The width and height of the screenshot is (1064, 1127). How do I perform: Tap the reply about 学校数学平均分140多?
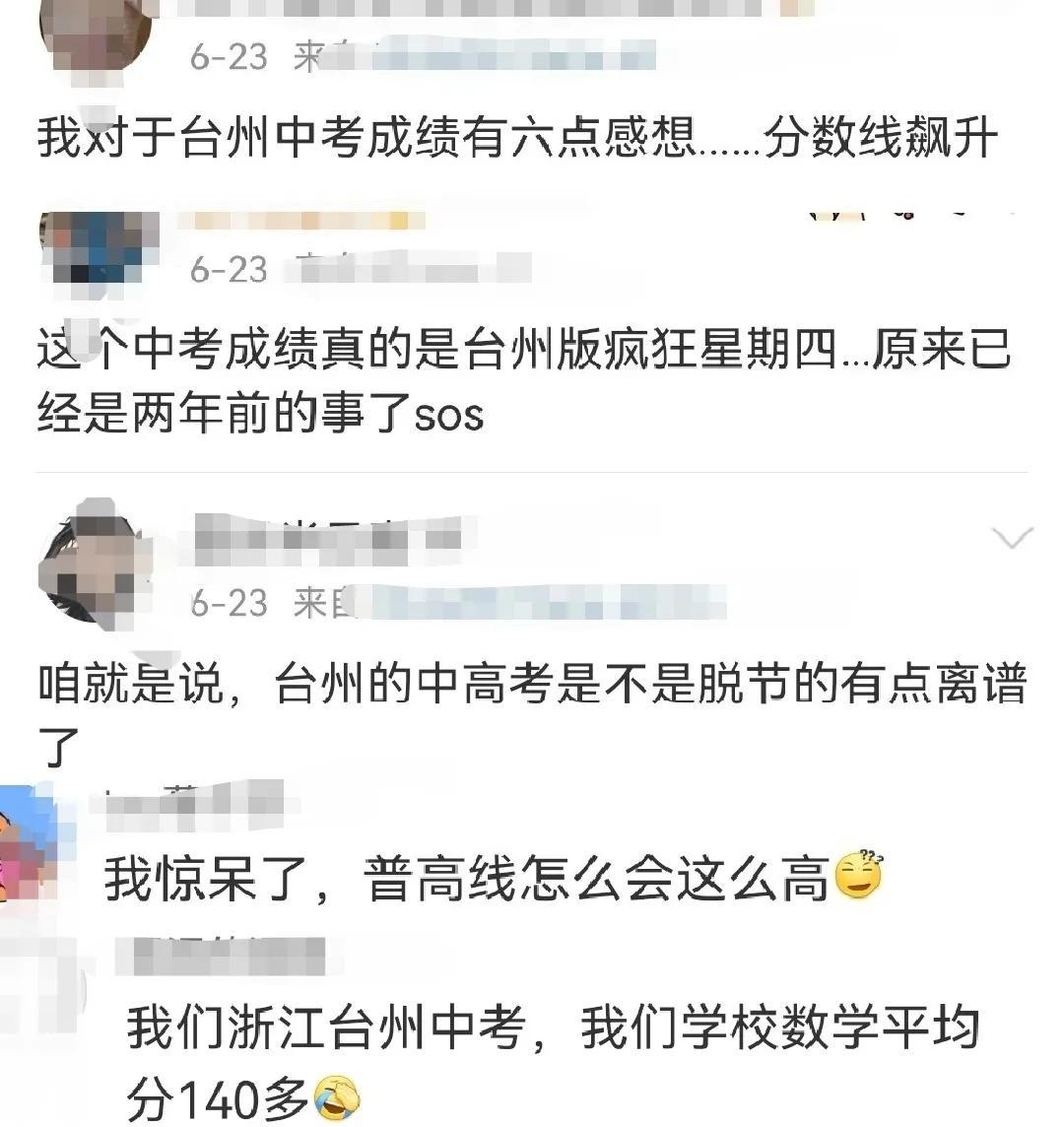(554, 1062)
